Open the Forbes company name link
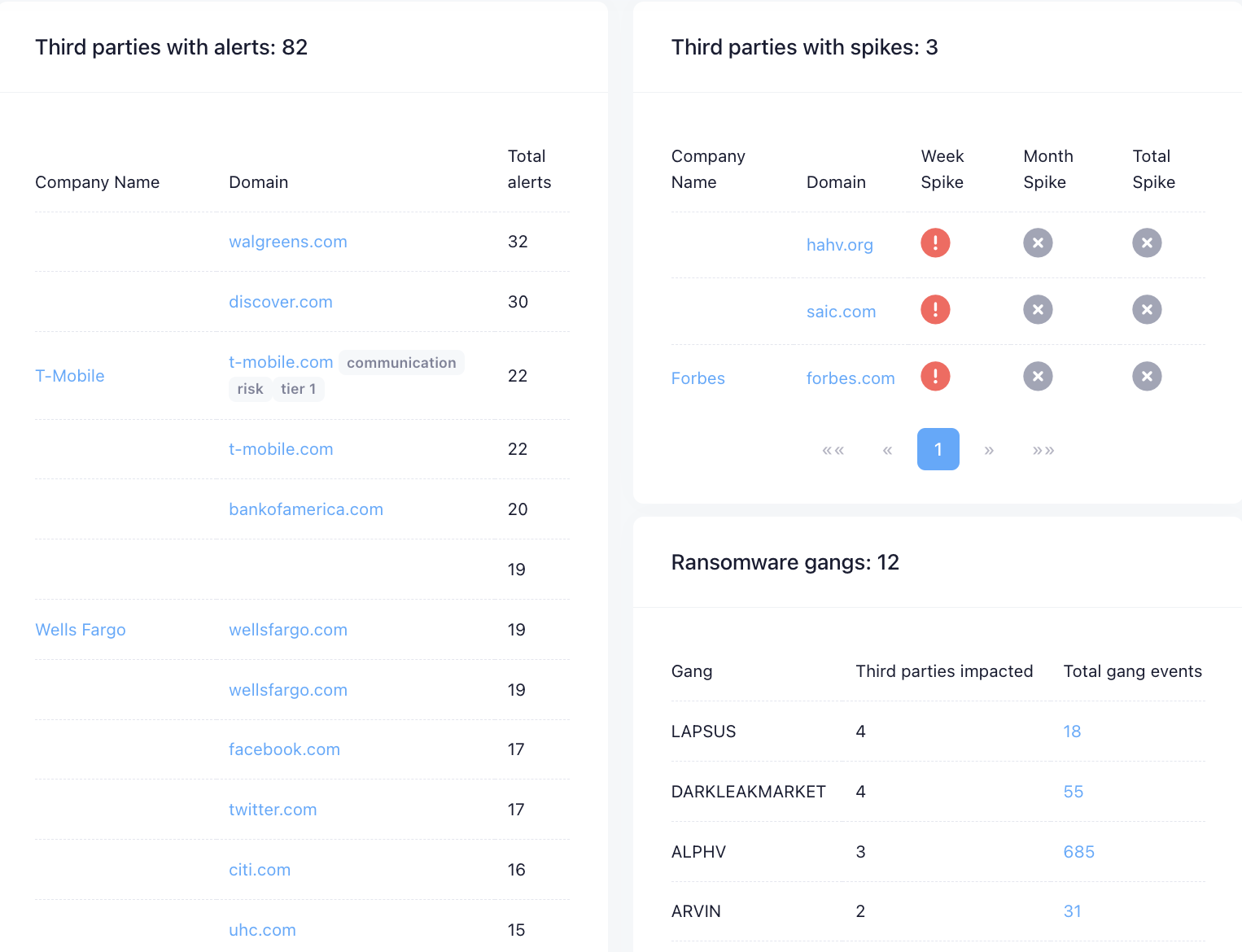Image resolution: width=1242 pixels, height=952 pixels. click(x=698, y=378)
